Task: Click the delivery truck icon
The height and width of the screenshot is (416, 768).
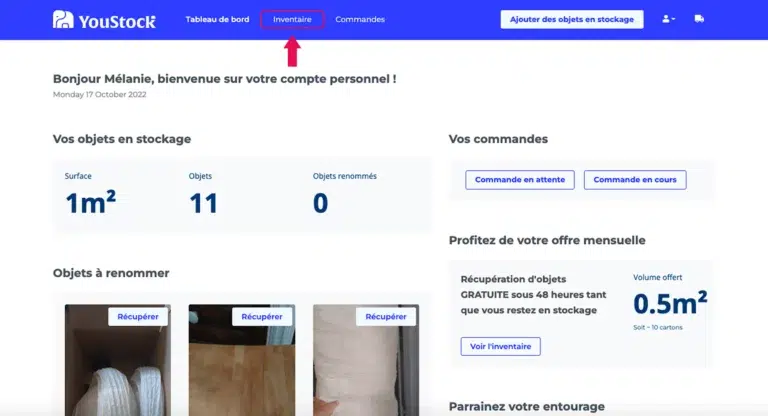Action: pyautogui.click(x=699, y=19)
